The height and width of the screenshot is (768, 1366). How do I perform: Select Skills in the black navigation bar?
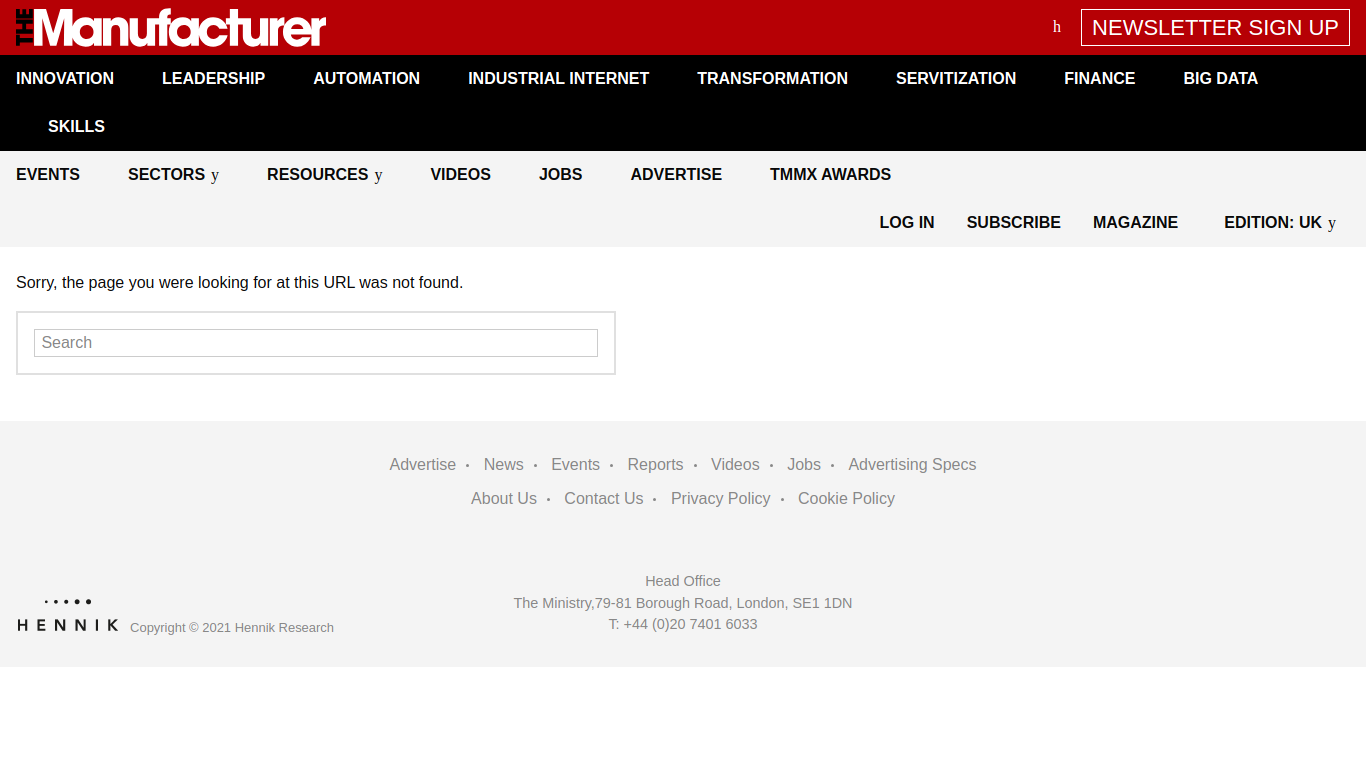(76, 126)
